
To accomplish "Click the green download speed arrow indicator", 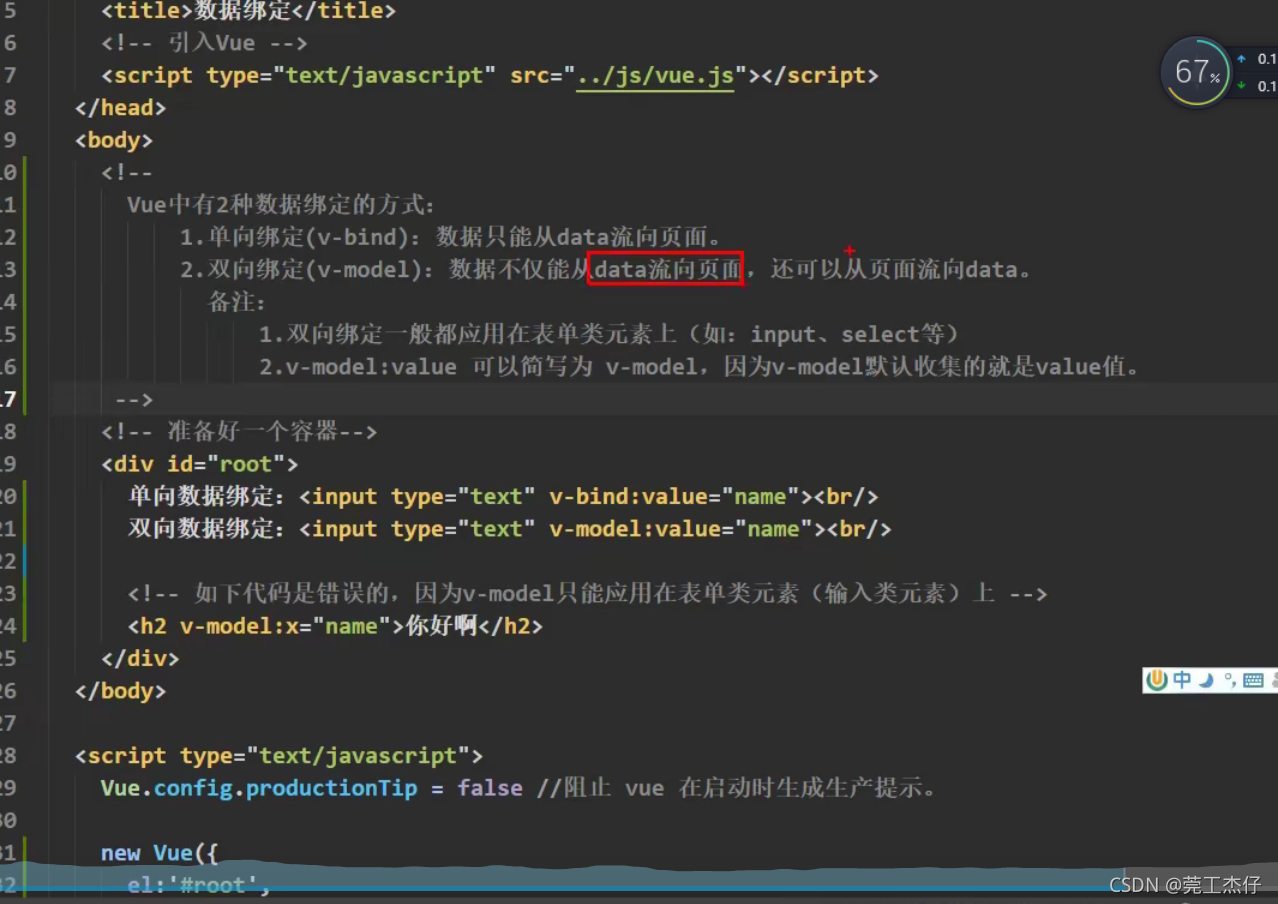I will click(1242, 86).
